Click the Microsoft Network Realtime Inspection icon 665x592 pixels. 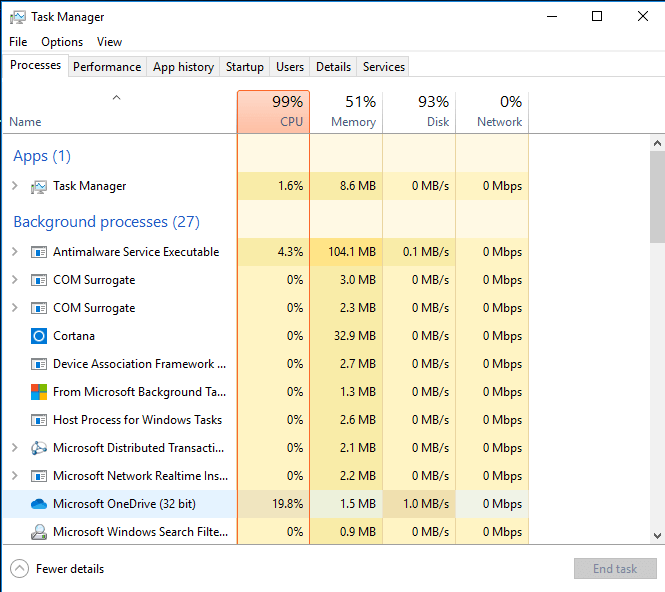(x=39, y=476)
